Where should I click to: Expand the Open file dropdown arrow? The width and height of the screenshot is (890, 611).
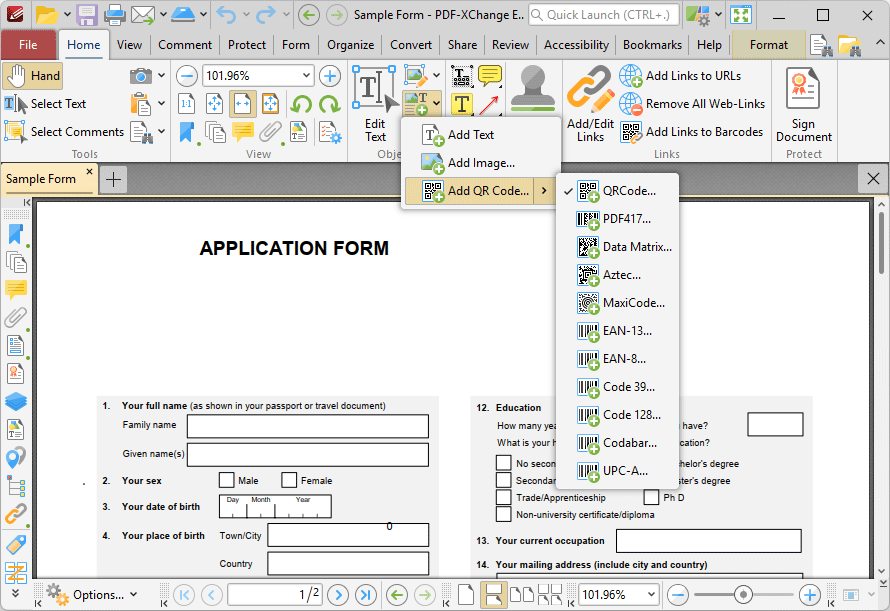click(67, 15)
